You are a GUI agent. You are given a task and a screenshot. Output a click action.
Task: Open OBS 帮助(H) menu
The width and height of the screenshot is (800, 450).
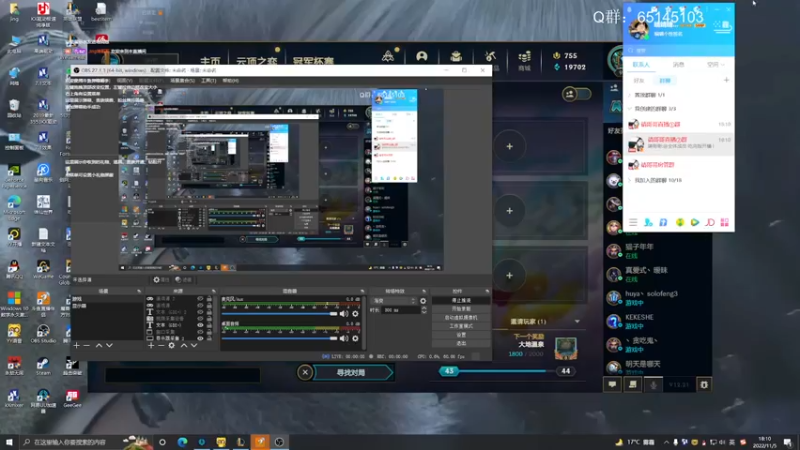230,81
